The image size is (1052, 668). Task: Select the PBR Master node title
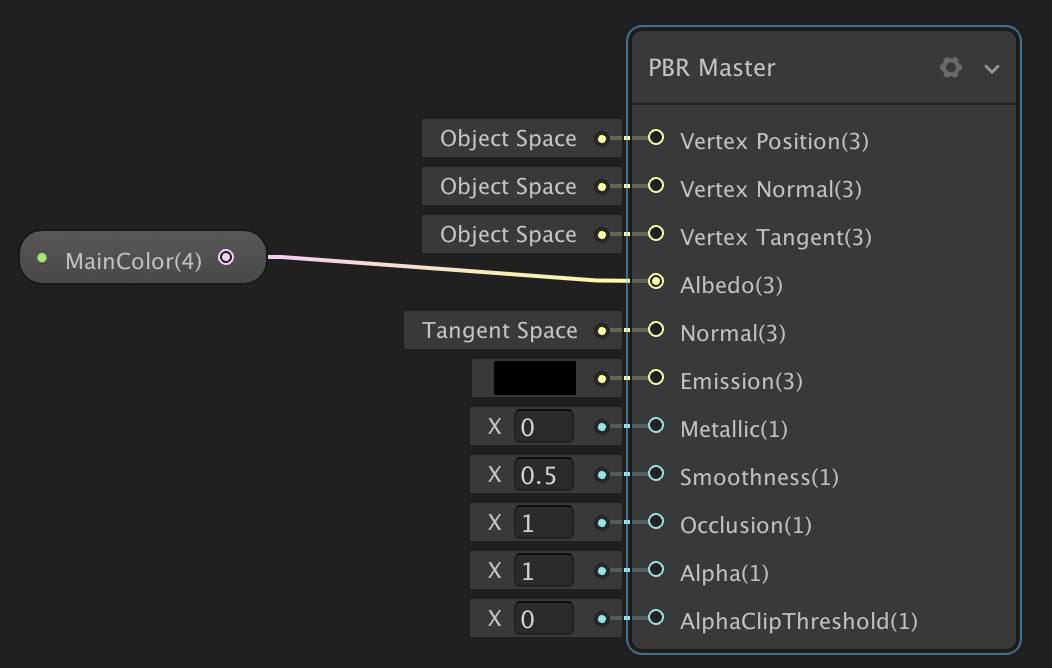pyautogui.click(x=712, y=68)
